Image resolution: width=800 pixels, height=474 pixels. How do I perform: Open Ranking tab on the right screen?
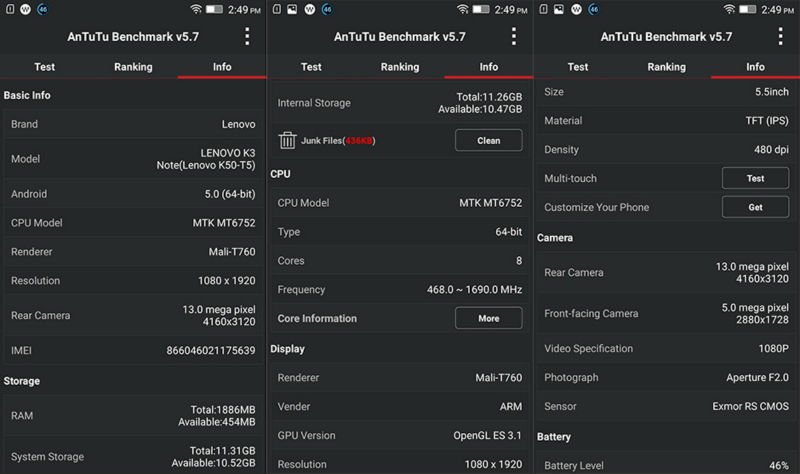667,67
